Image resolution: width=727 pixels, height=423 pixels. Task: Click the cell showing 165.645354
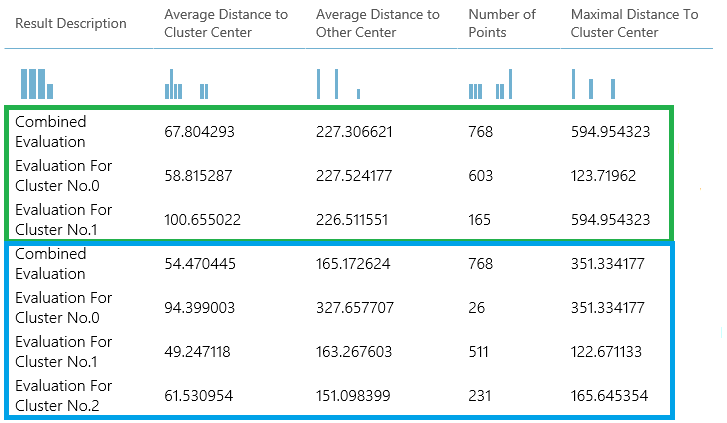610,396
